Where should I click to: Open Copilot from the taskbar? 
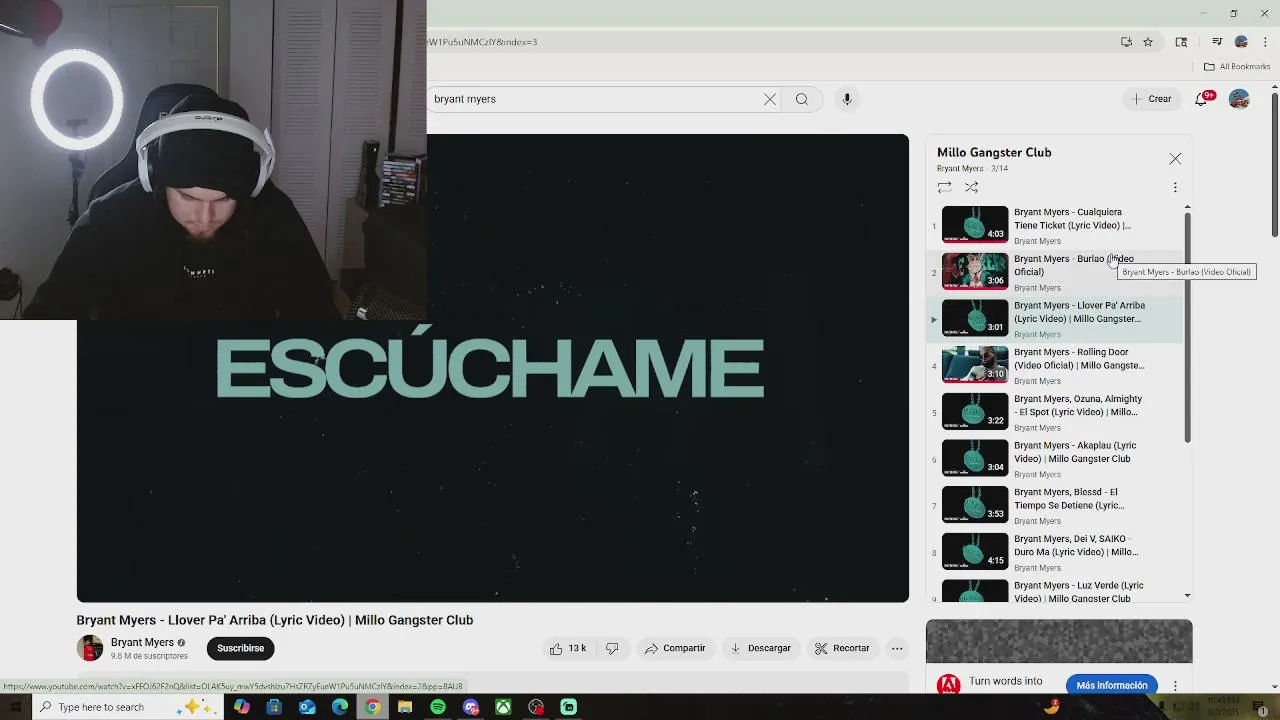242,707
